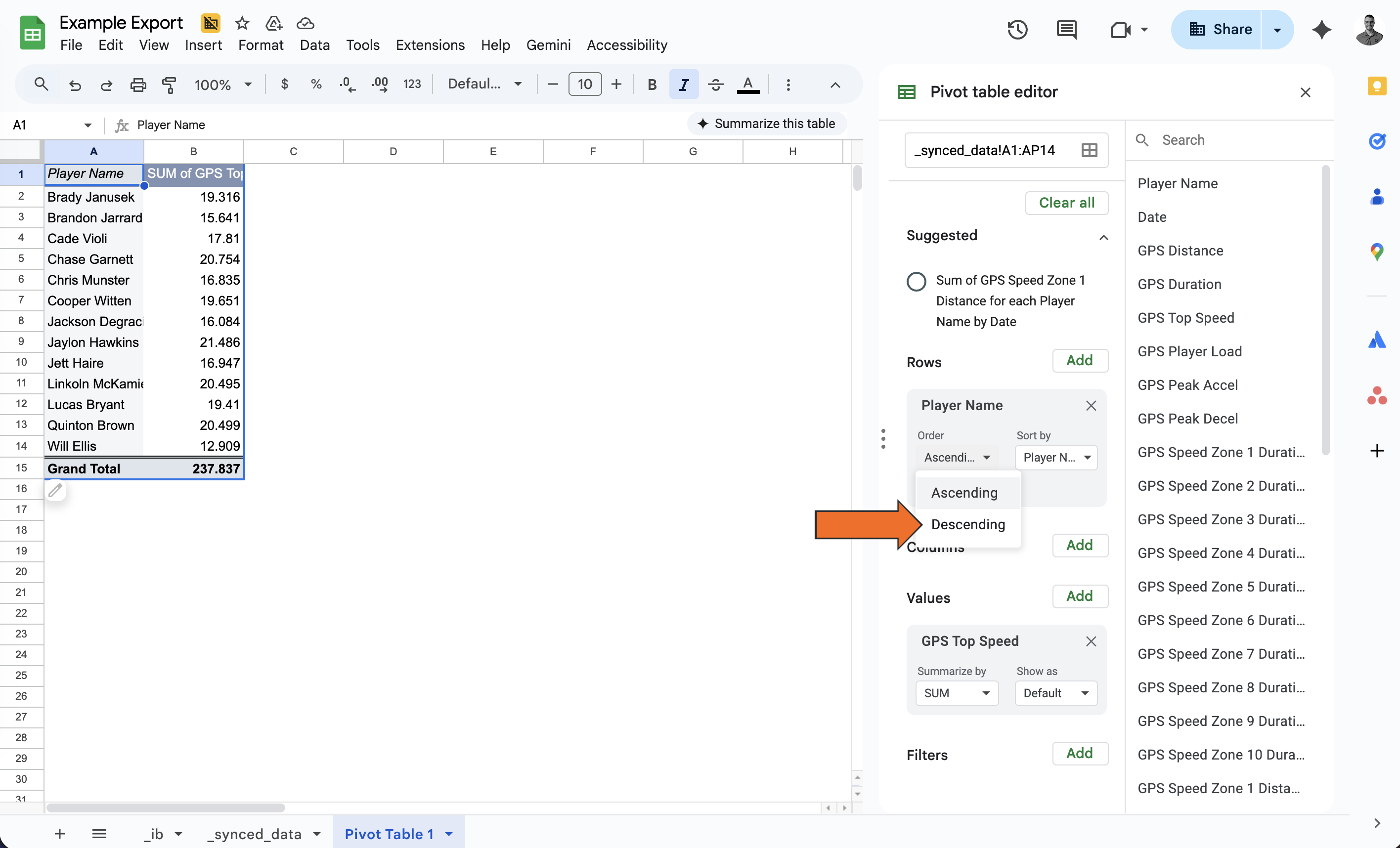Screen dimensions: 1400x848
Task: Click the Gemini sparkle icon
Action: tap(1321, 29)
